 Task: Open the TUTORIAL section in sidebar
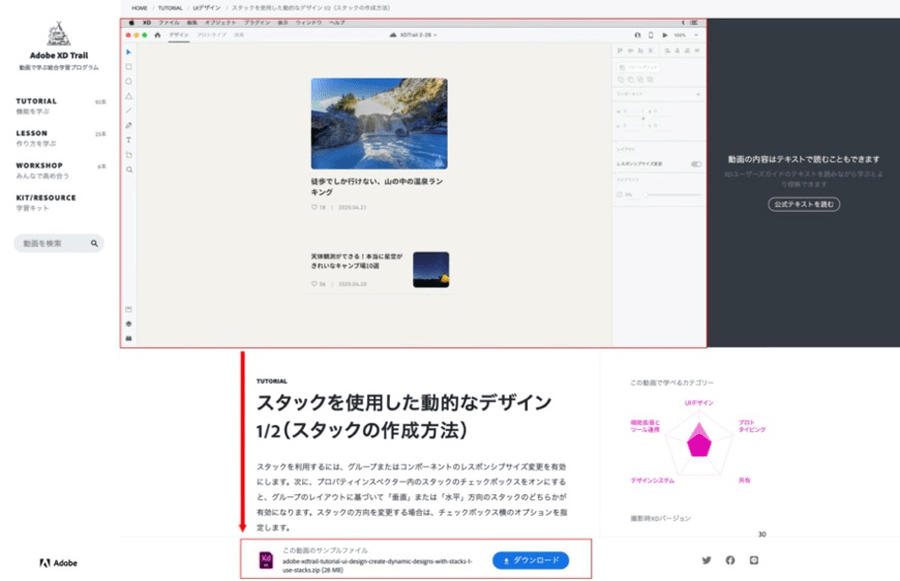tap(60, 106)
